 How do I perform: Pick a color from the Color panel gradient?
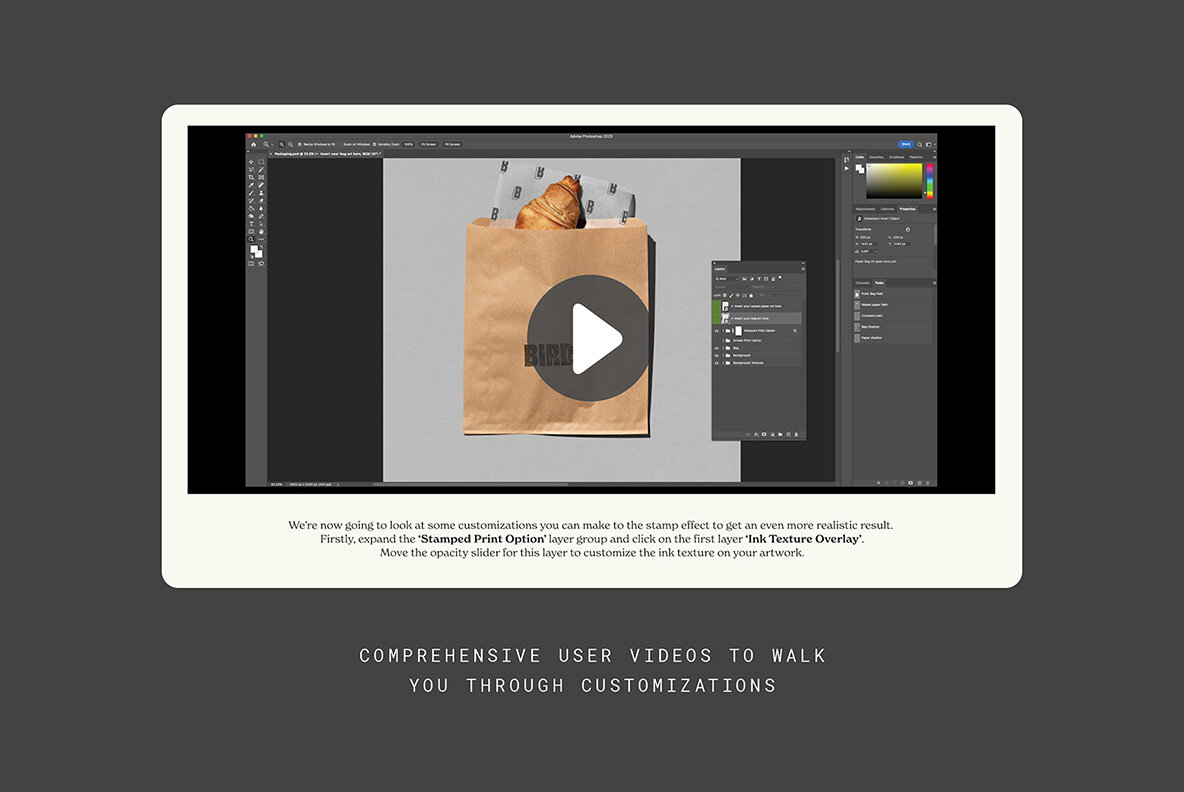(895, 180)
